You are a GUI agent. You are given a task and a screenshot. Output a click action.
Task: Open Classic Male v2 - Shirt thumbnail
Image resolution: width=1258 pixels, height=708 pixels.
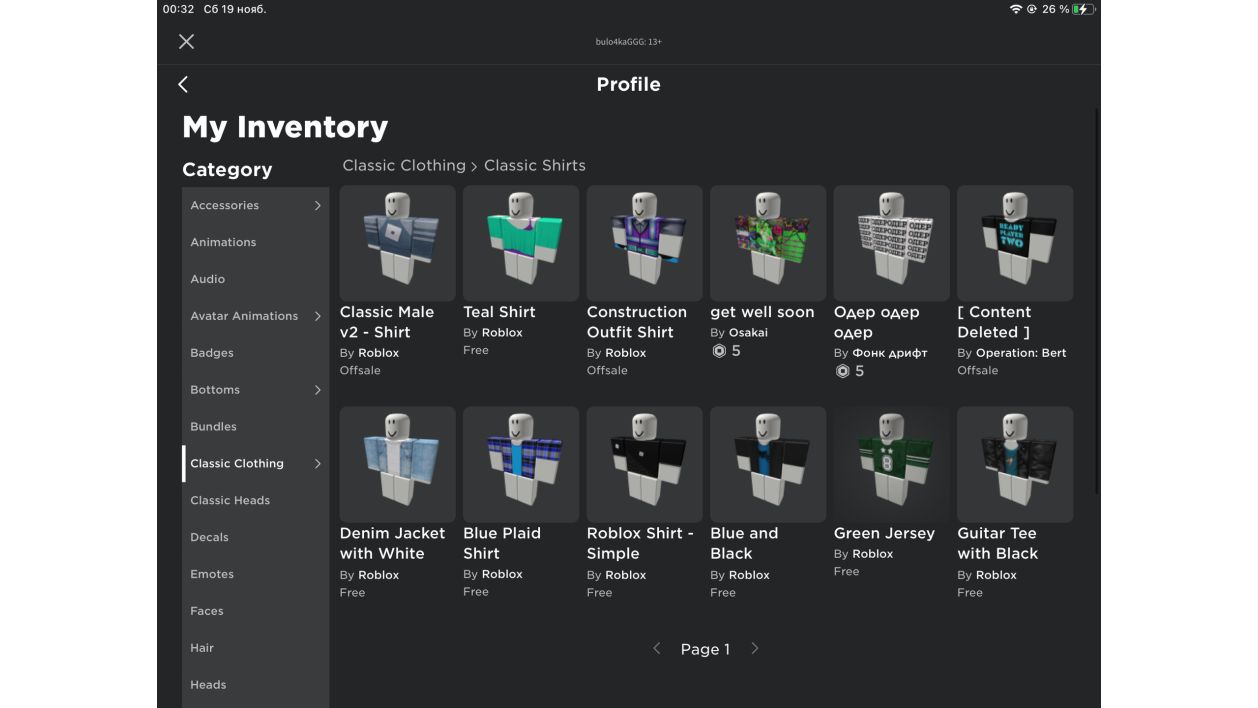(x=398, y=243)
